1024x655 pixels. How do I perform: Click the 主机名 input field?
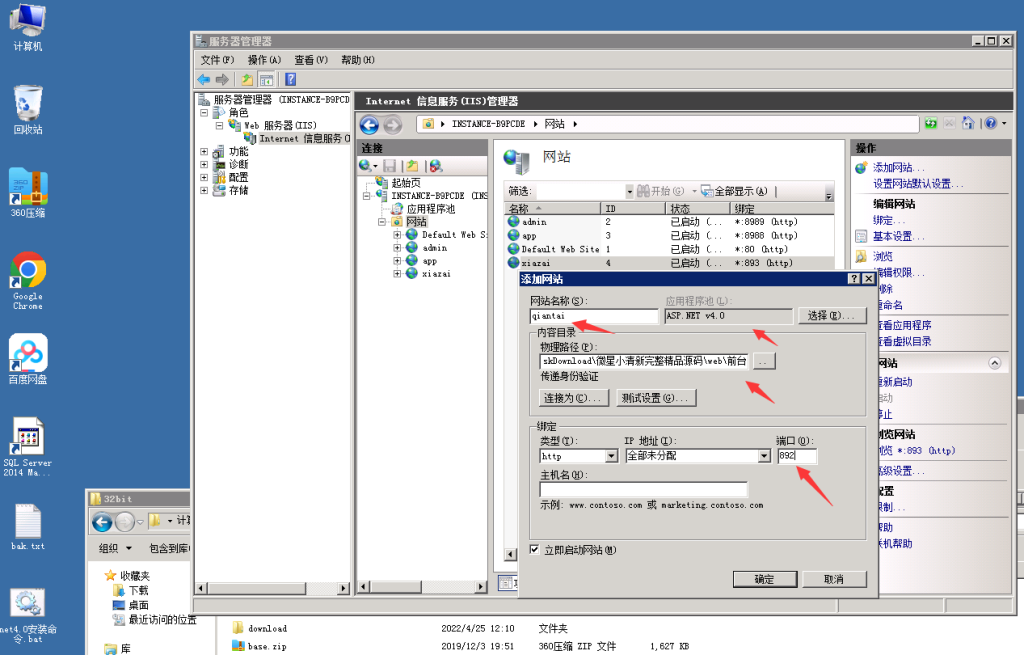643,490
